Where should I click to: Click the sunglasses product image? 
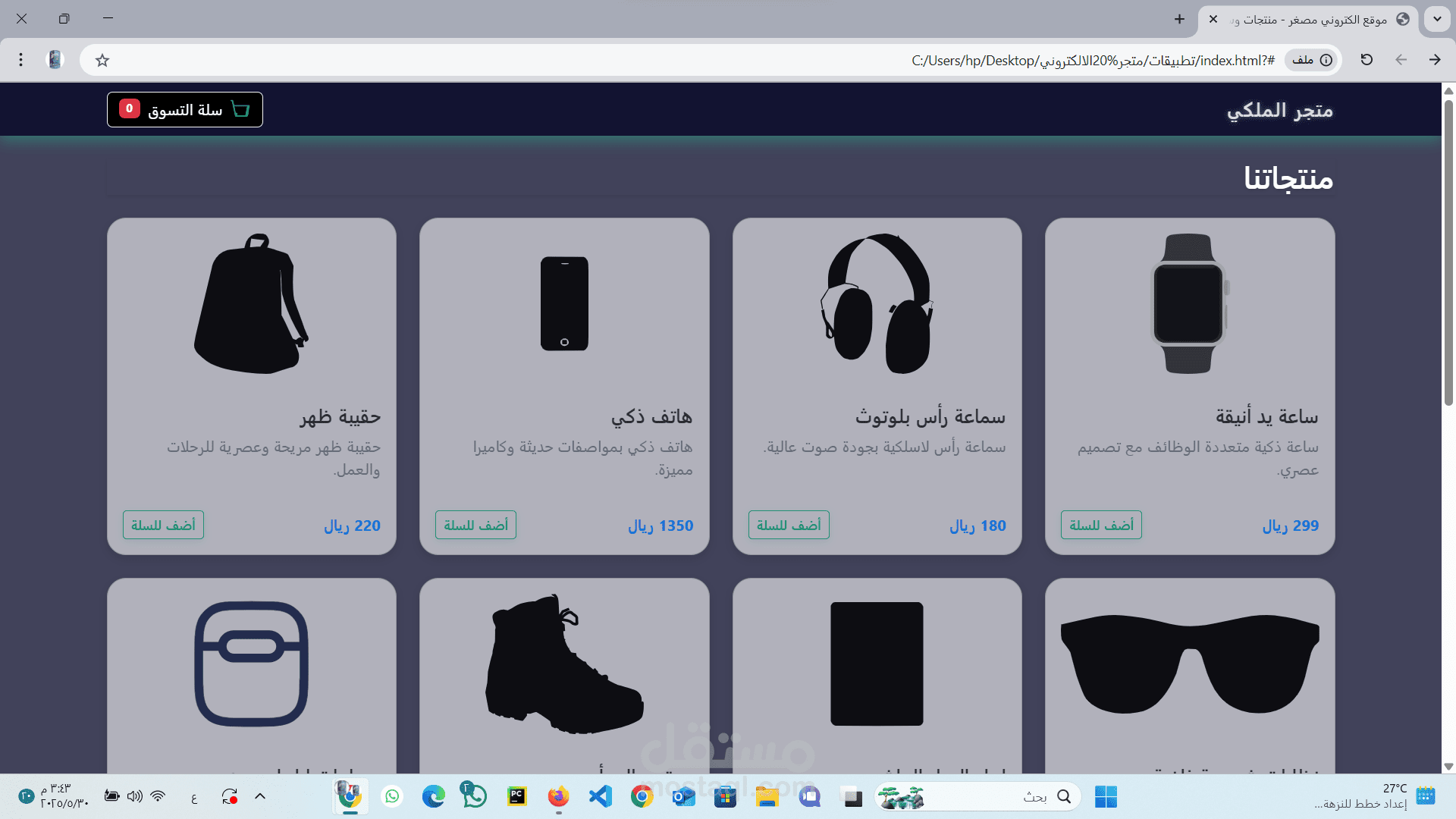coord(1190,664)
